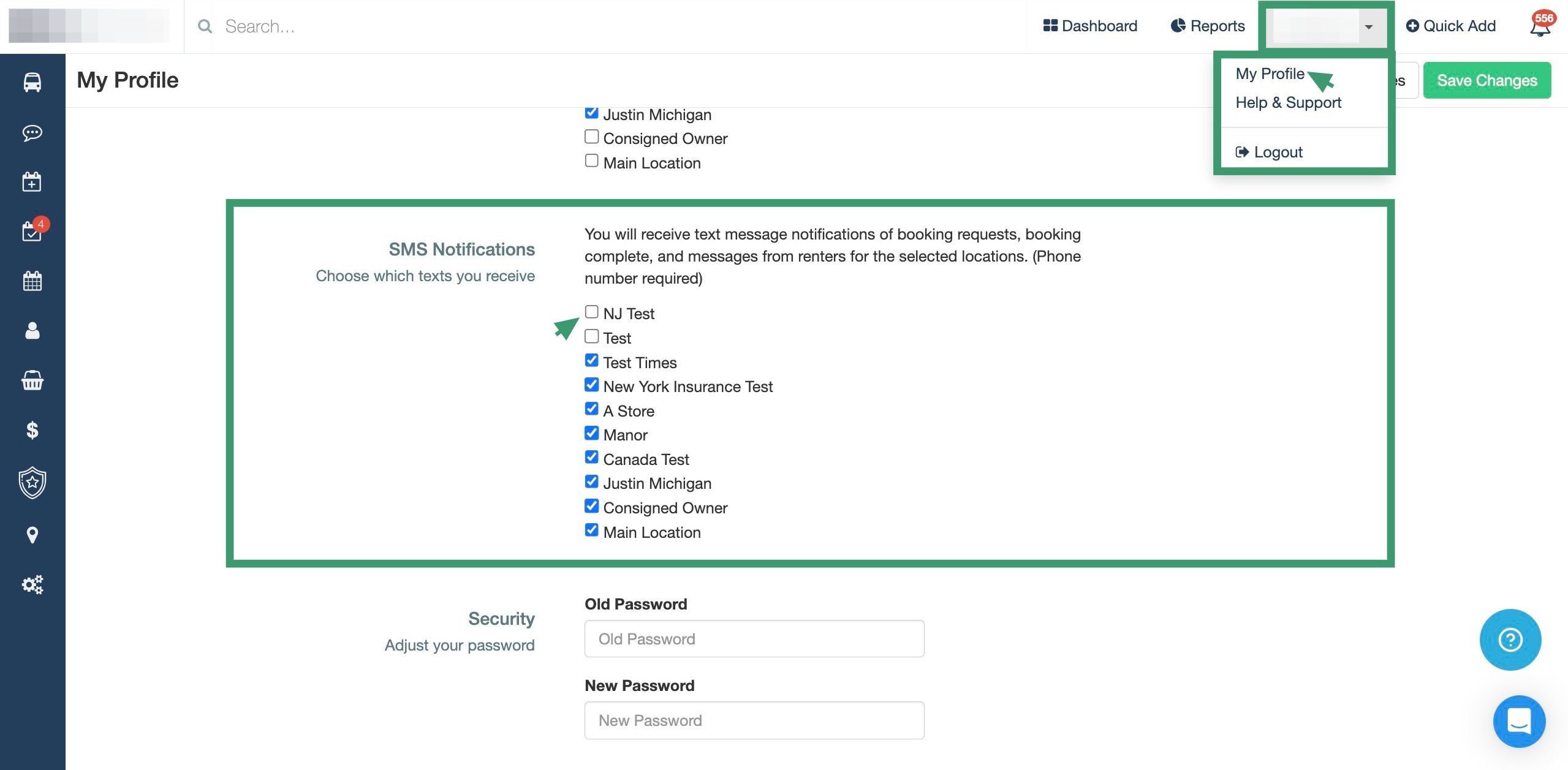Uncheck Test Times SMS notification

click(591, 361)
